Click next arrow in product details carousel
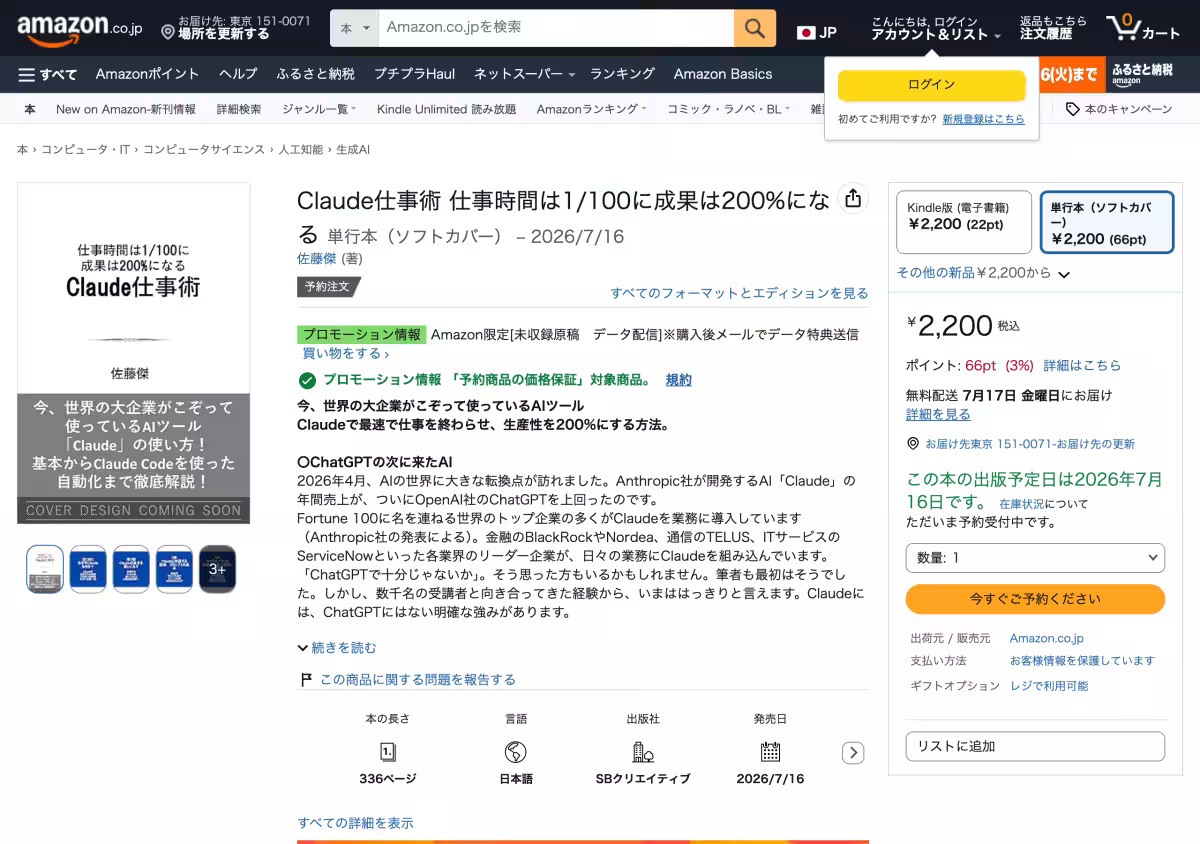This screenshot has width=1200, height=844. point(853,753)
